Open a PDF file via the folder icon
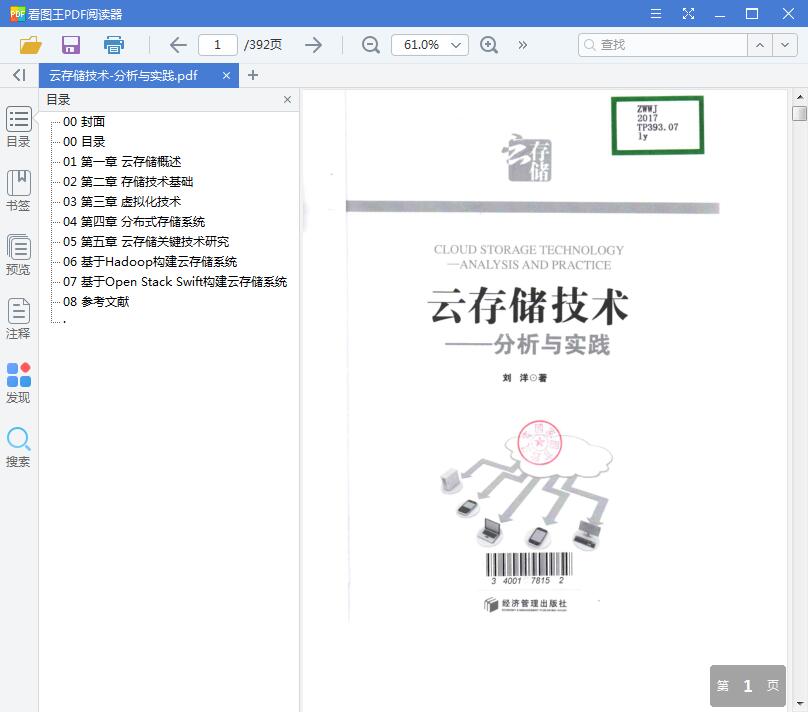 tap(29, 45)
